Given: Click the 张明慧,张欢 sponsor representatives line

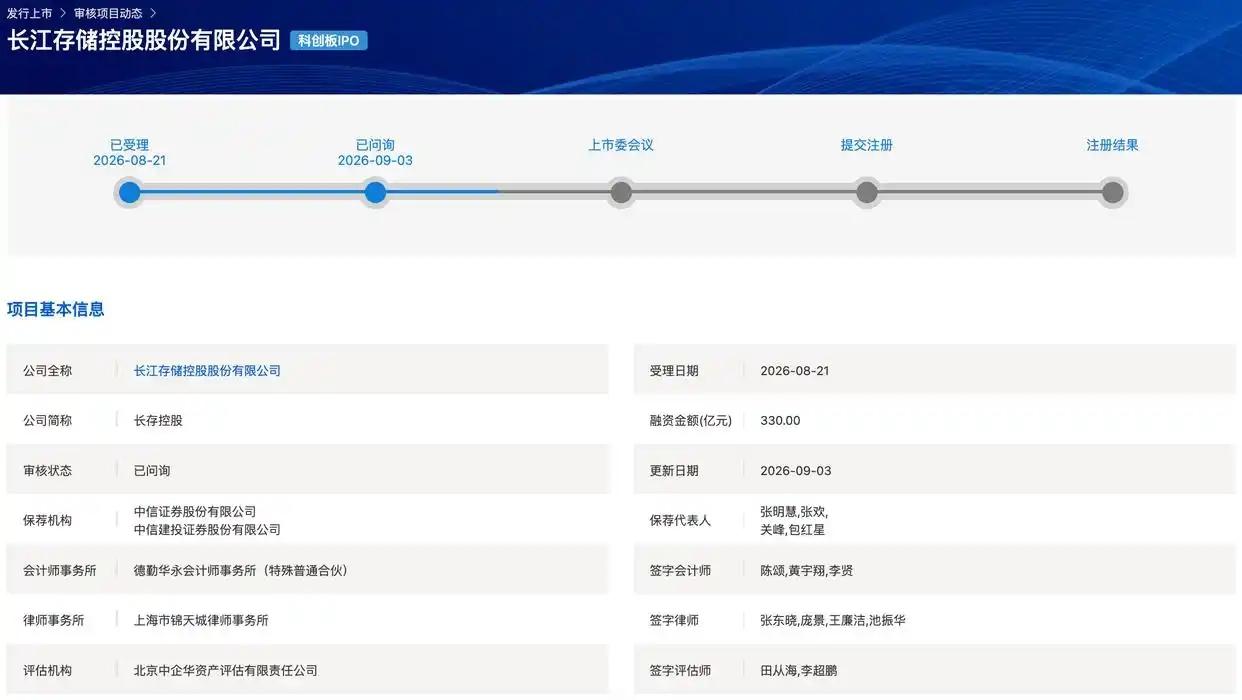Looking at the screenshot, I should coord(794,512).
